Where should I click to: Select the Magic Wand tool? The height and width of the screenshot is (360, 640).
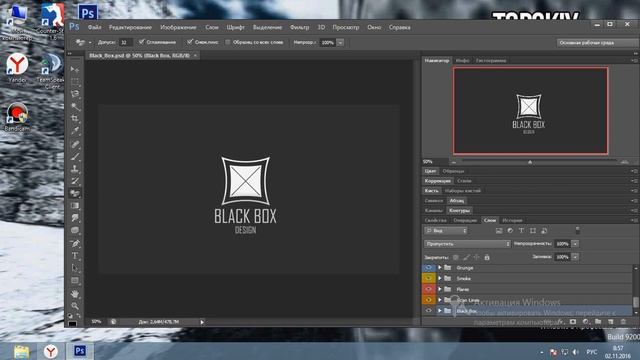point(75,107)
